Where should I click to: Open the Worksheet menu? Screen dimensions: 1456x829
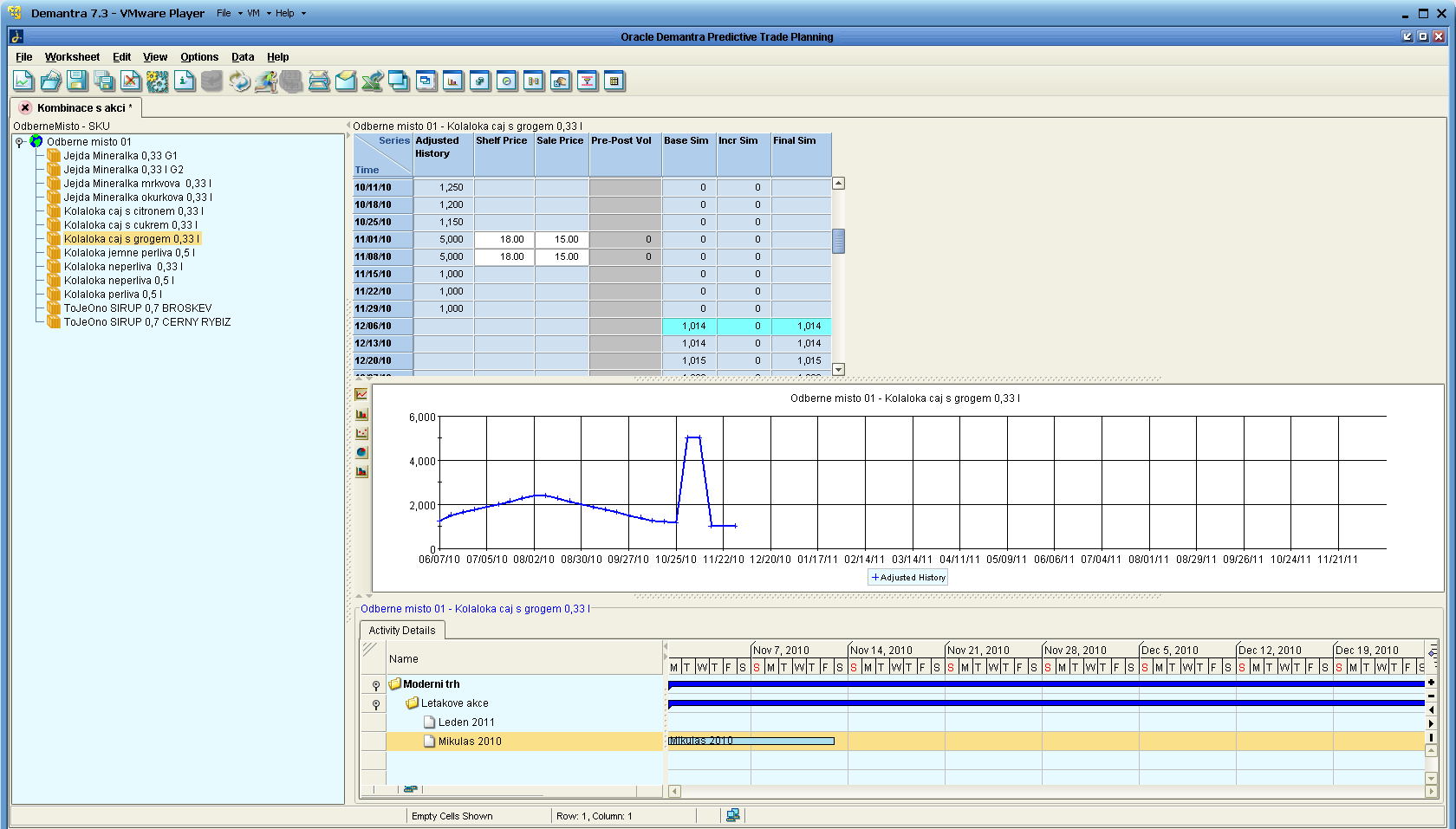click(72, 57)
